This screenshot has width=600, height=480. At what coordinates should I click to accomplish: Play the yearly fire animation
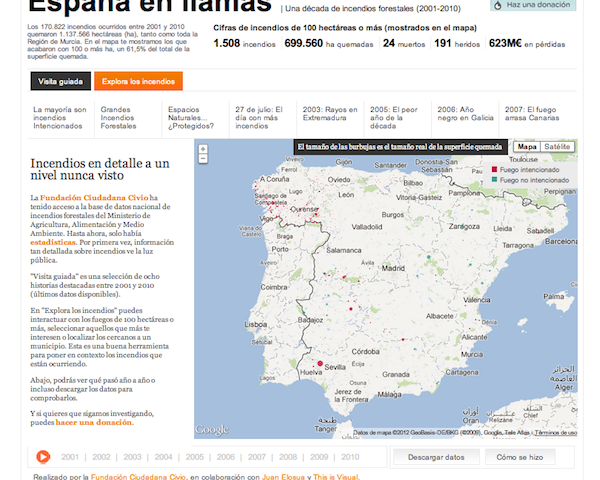tap(43, 457)
